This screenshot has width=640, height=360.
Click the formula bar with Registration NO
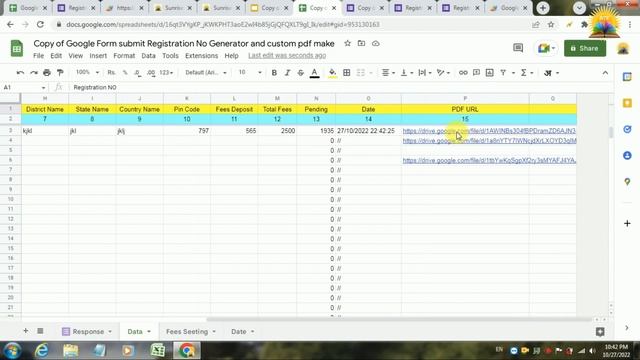point(339,87)
